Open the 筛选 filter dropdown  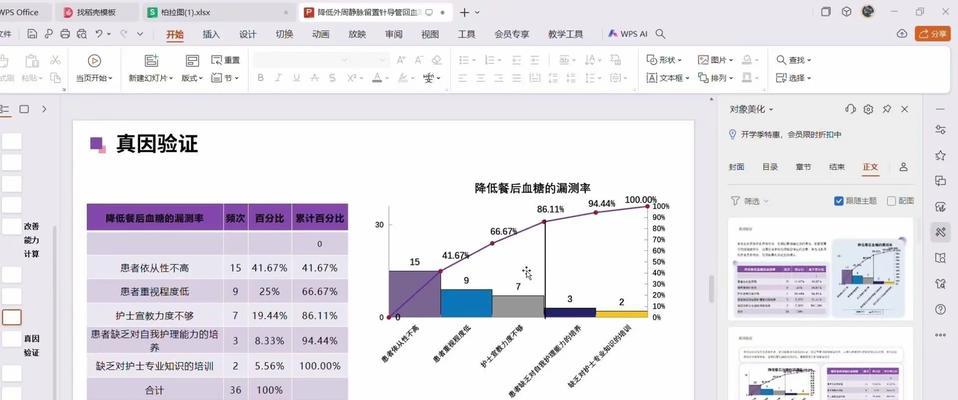point(750,200)
